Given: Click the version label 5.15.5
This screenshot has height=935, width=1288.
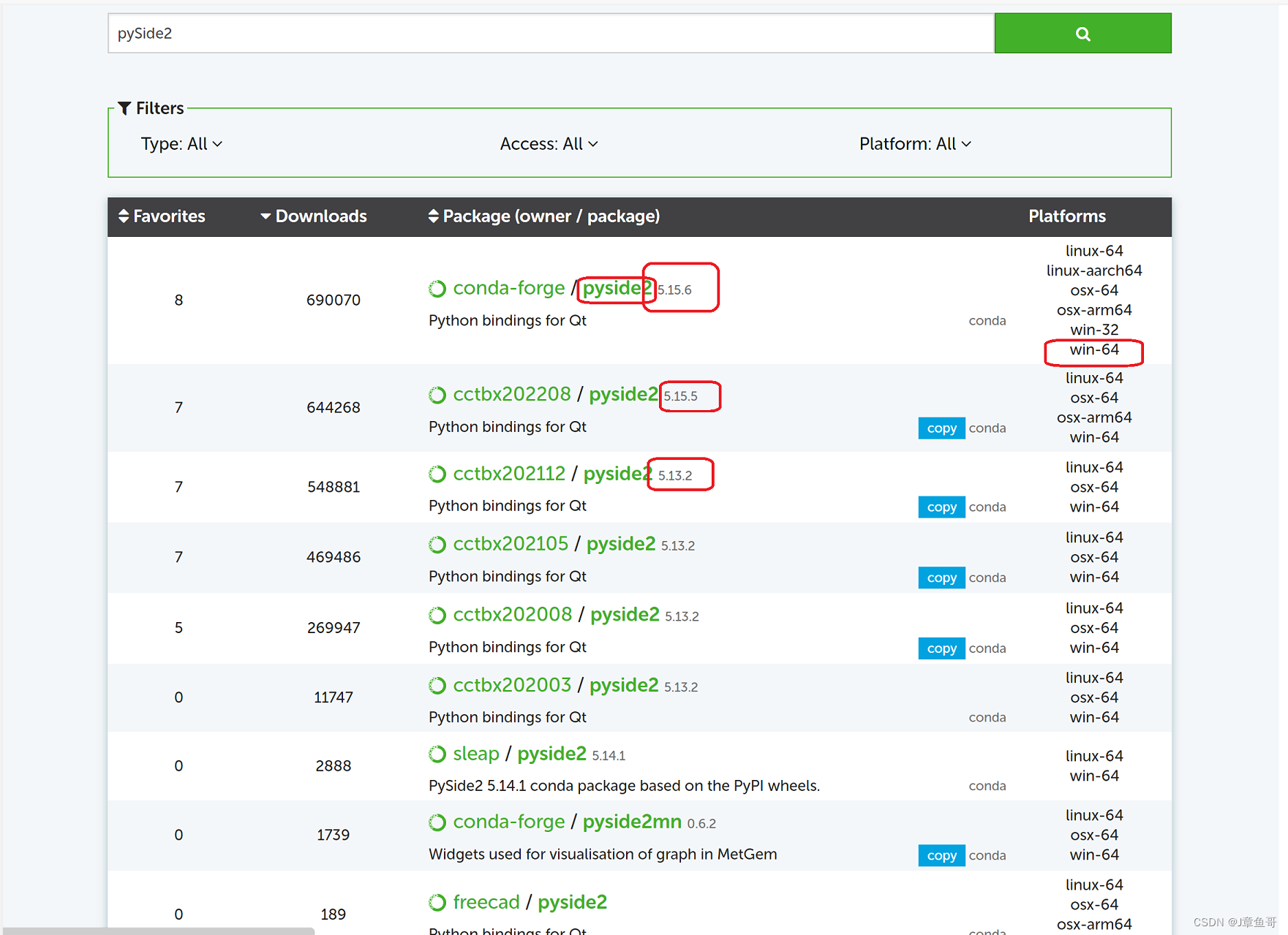Looking at the screenshot, I should 681,396.
